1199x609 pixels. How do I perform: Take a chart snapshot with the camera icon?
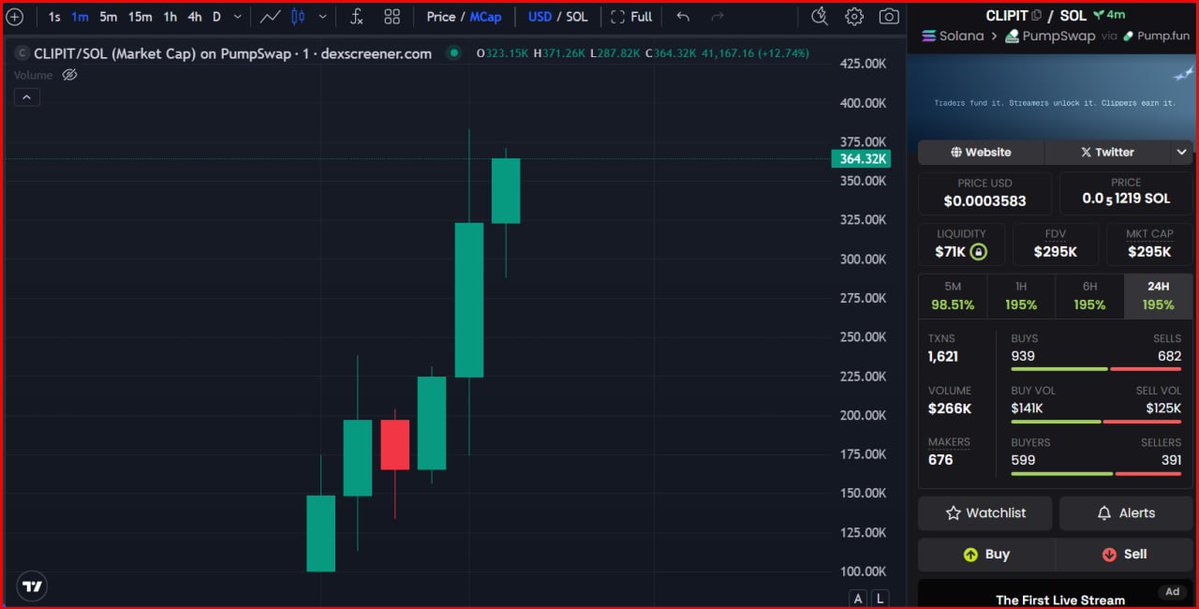[889, 17]
